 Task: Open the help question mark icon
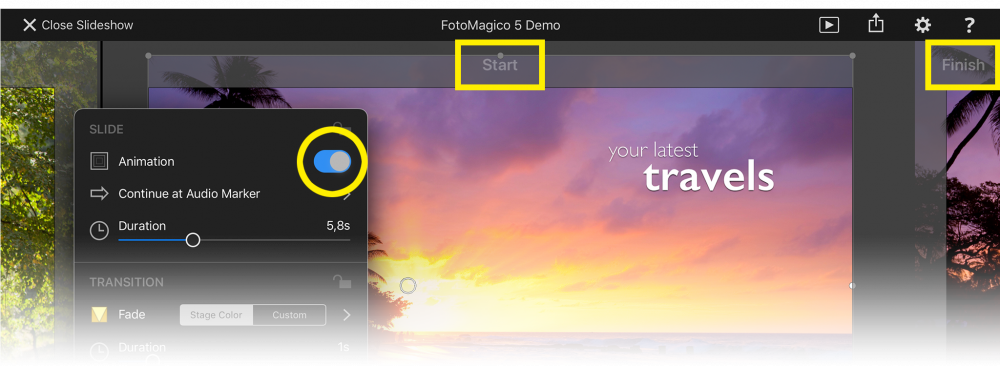click(969, 25)
